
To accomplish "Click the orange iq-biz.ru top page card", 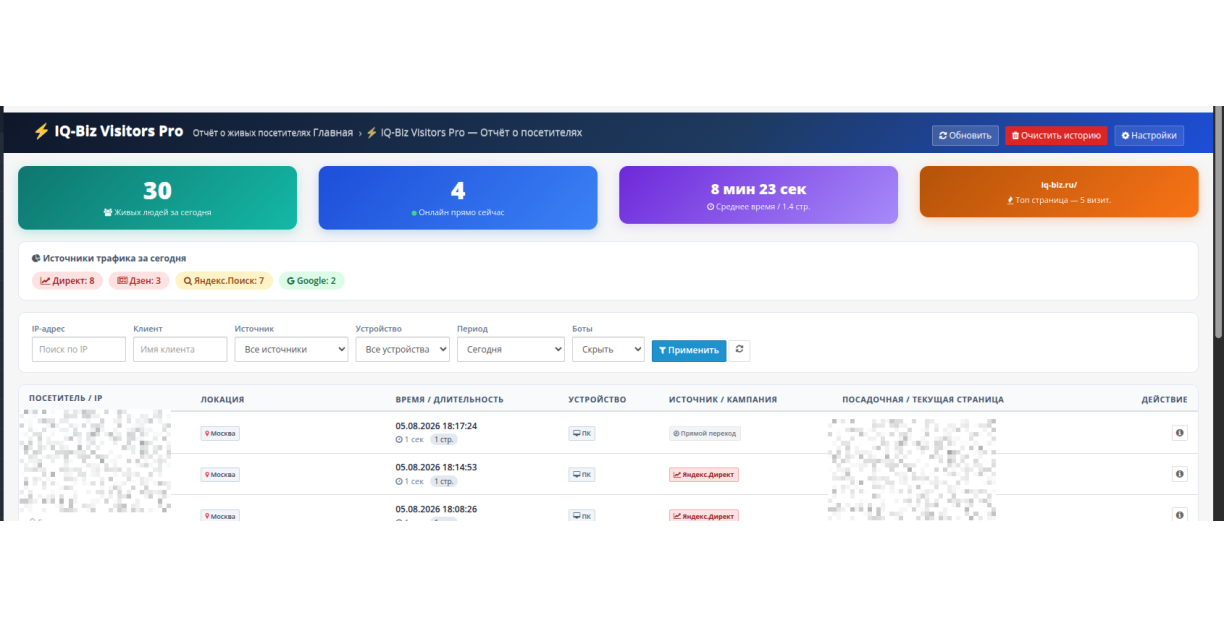I will [1059, 192].
